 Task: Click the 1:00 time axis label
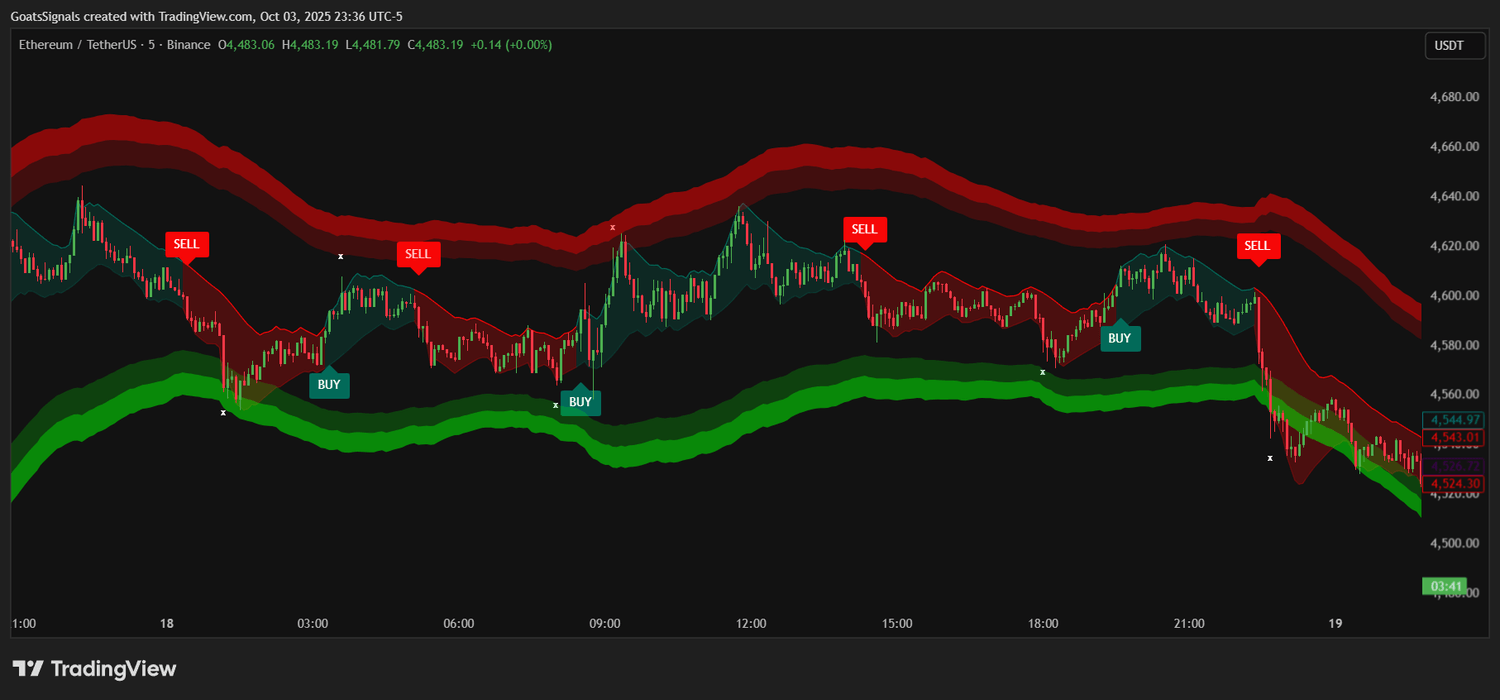[x=24, y=624]
